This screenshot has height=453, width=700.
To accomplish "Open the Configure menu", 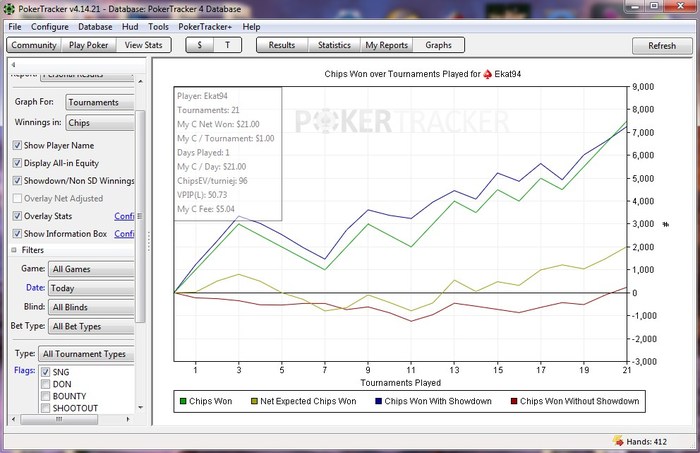I will pyautogui.click(x=50, y=27).
